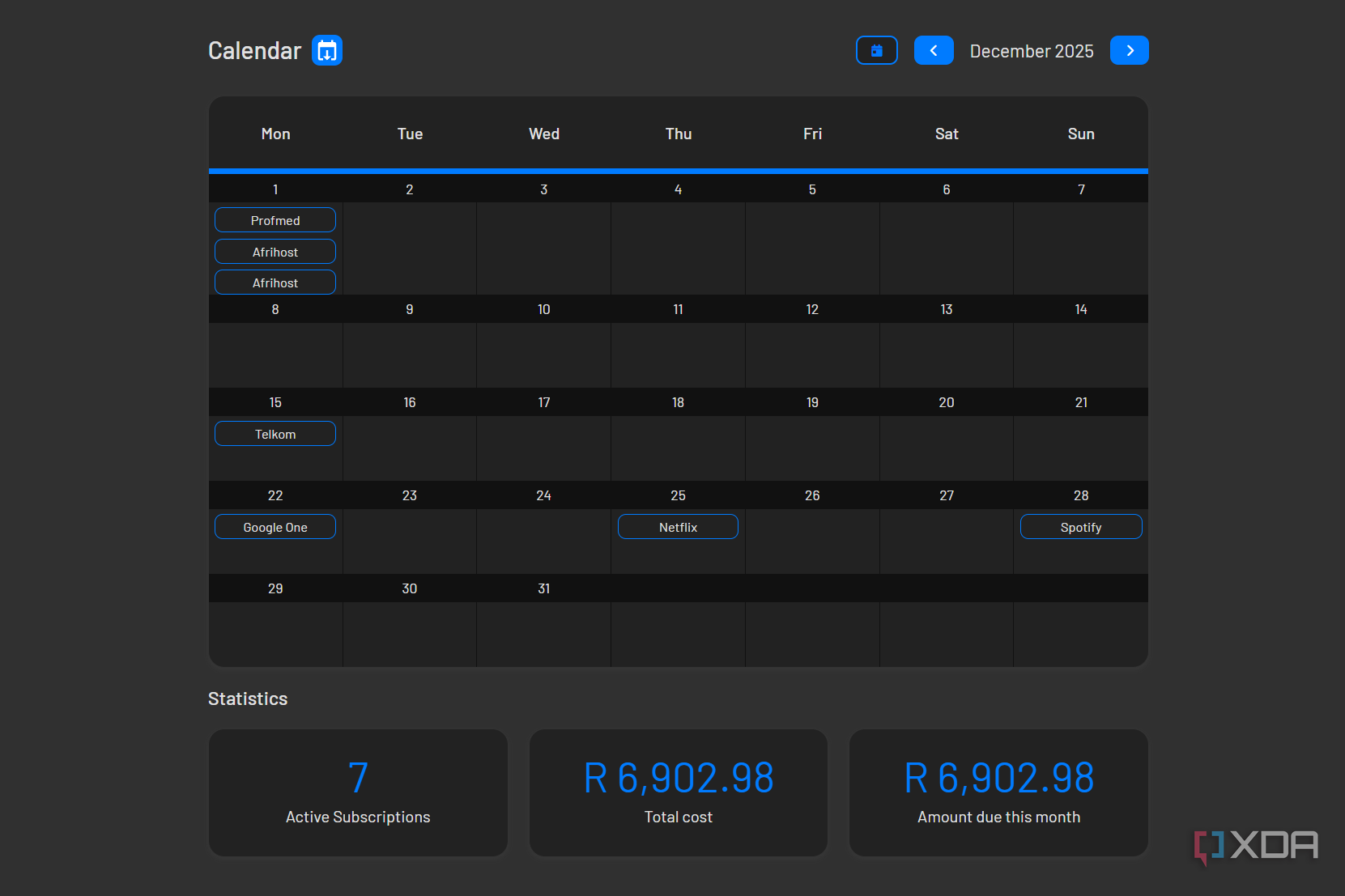Viewport: 1345px width, 896px height.
Task: Select date number 30 in the calendar
Action: (x=410, y=588)
